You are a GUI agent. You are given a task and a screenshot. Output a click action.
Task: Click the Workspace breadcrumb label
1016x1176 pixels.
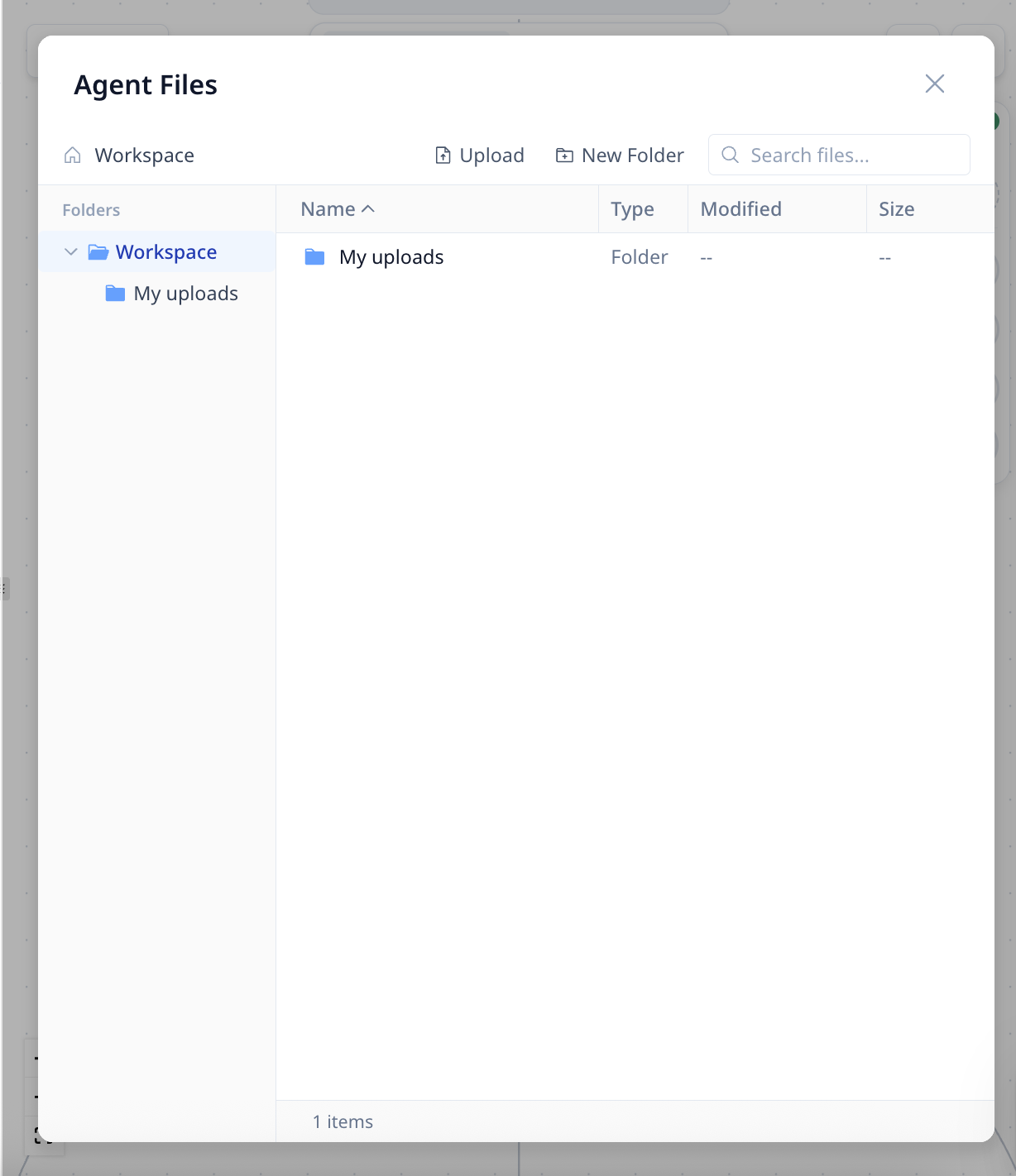coord(144,155)
